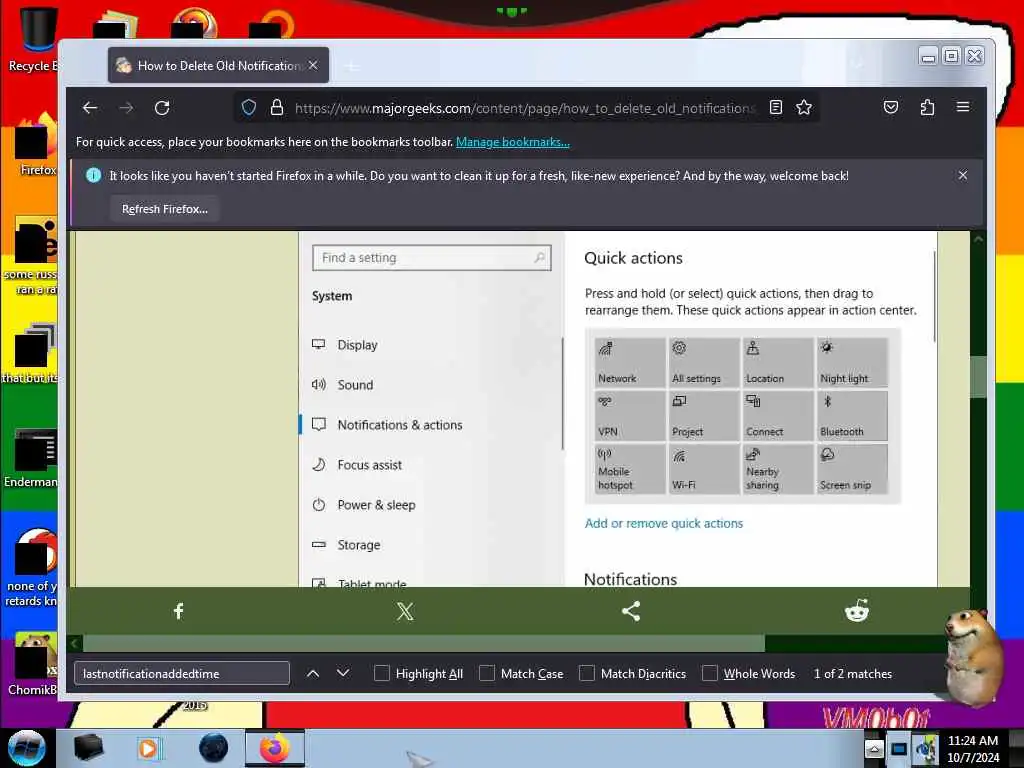
Task: Click the Mobile hotspot quick action tile
Action: point(630,469)
